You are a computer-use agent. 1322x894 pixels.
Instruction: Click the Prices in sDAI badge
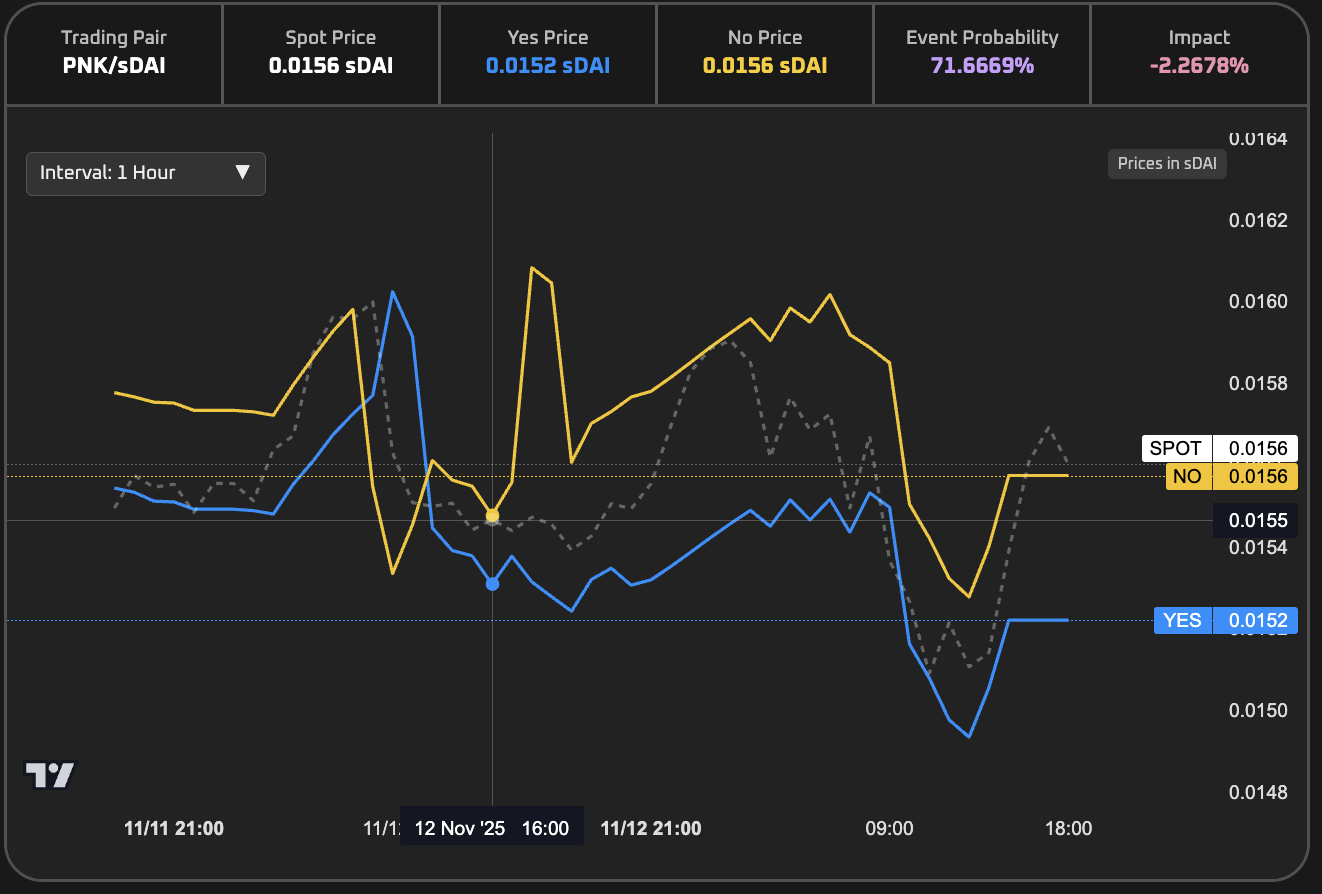[x=1166, y=164]
